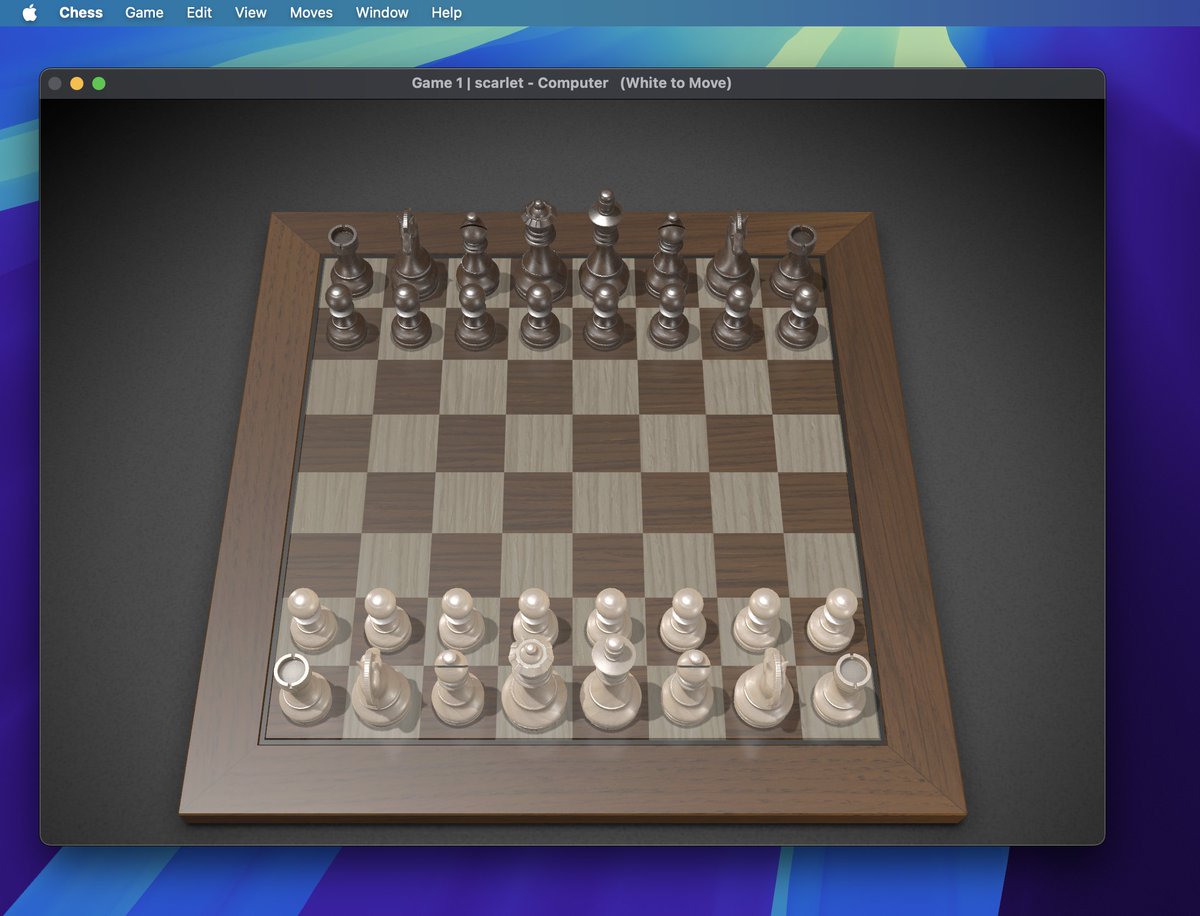Select the white pawn on e2
This screenshot has height=916, width=1200.
point(609,620)
